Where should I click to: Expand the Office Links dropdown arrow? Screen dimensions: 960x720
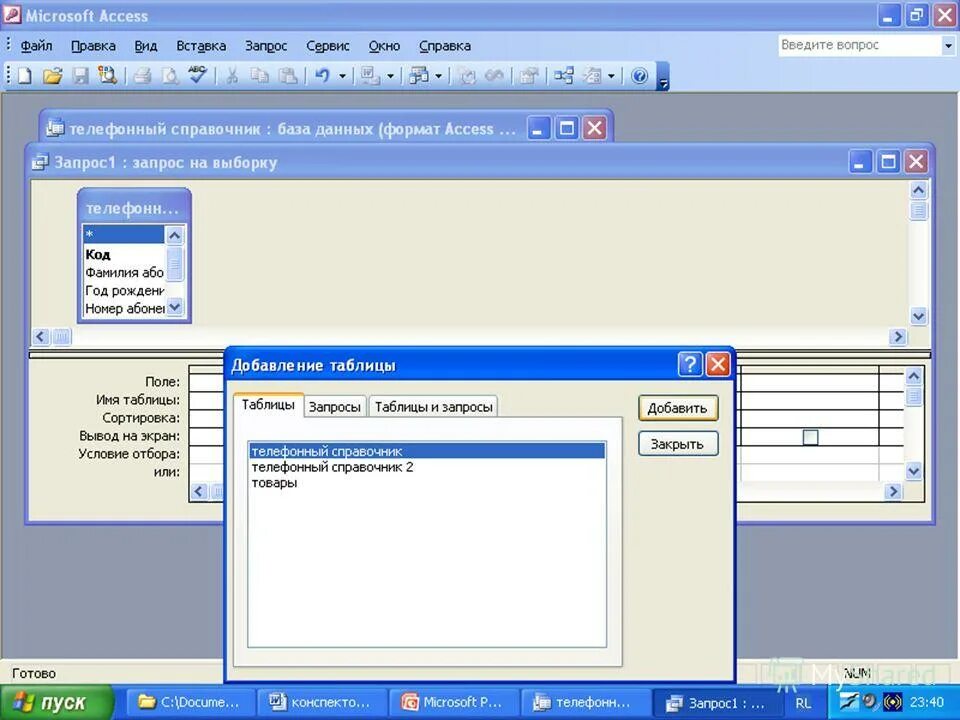[x=390, y=77]
